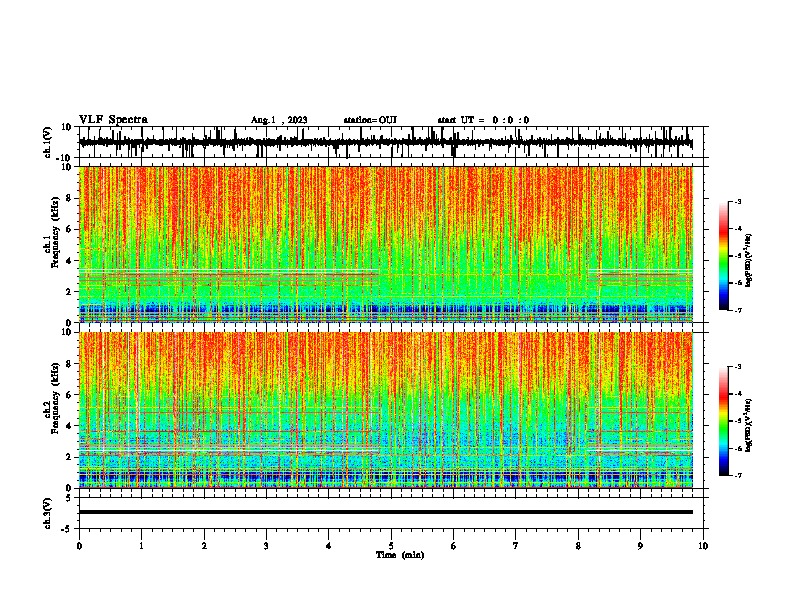792x612 pixels.
Task: Click the 8 kHz tick on ch.2 spectrogram
Action: (x=69, y=364)
